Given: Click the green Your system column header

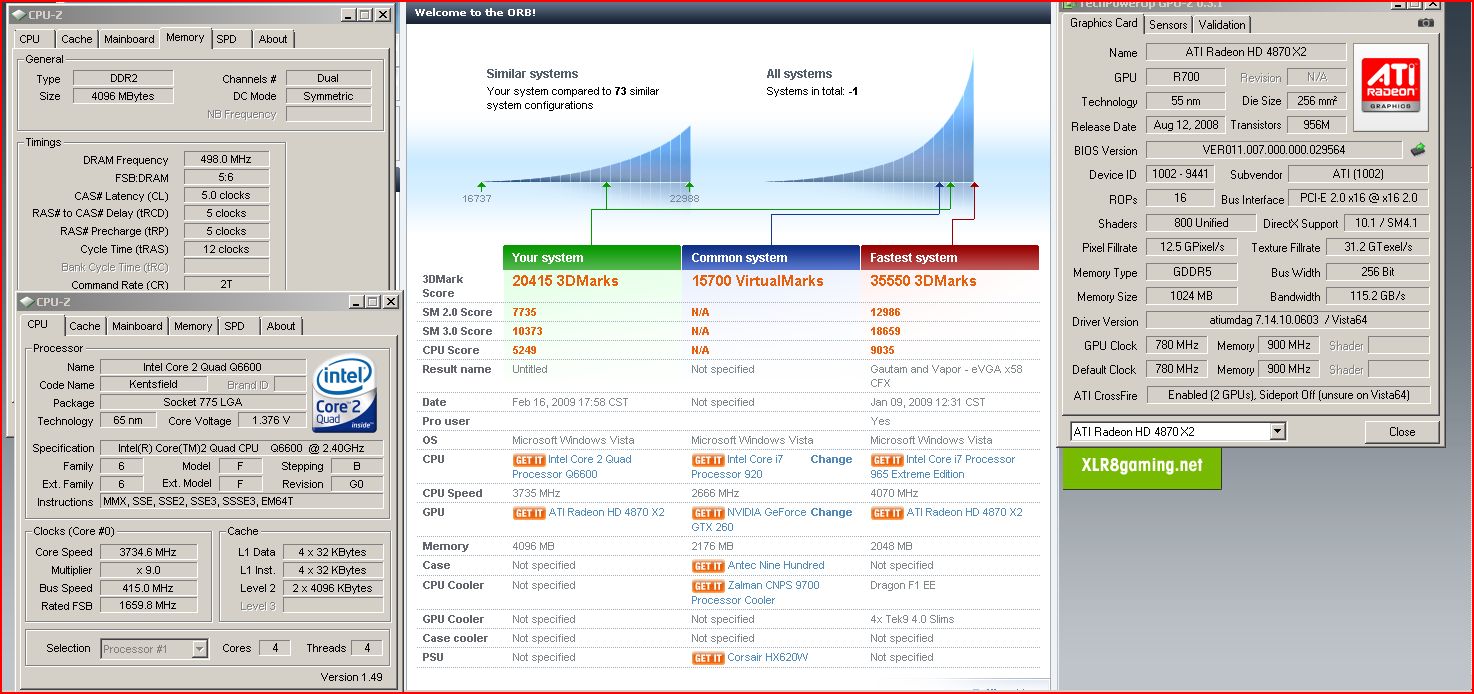Looking at the screenshot, I should [x=592, y=257].
